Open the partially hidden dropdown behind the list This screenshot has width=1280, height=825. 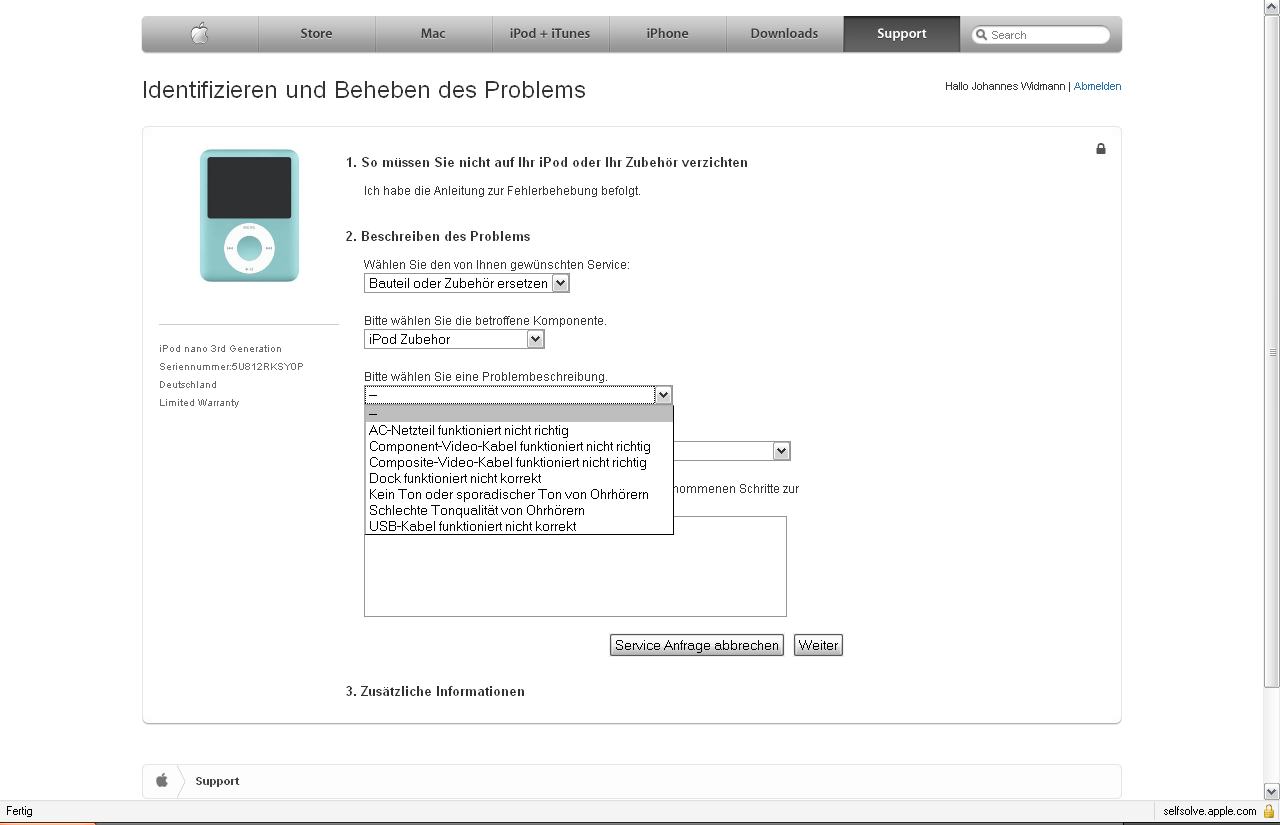781,451
